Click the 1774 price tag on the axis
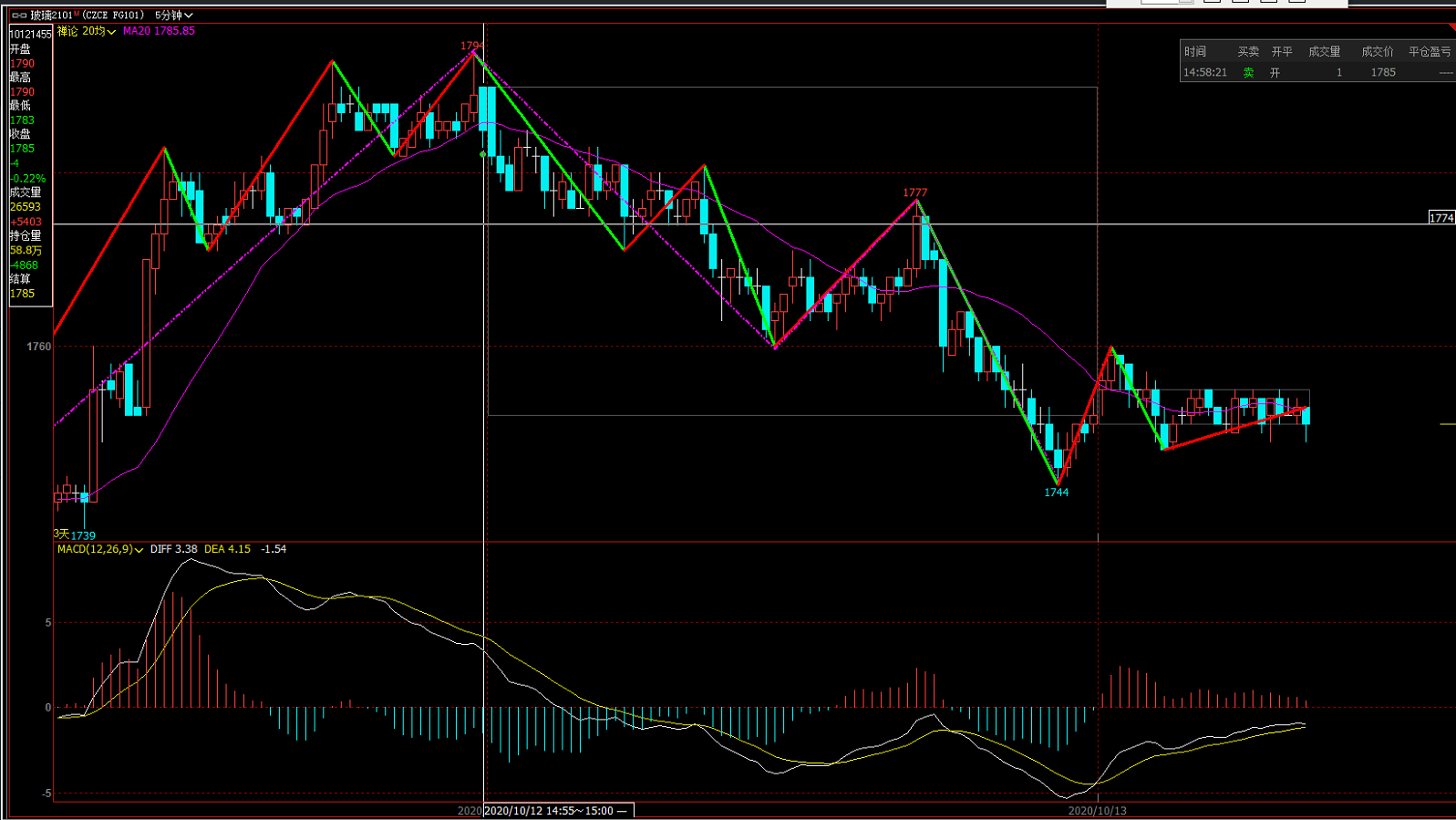This screenshot has width=1456, height=820. pyautogui.click(x=1441, y=218)
